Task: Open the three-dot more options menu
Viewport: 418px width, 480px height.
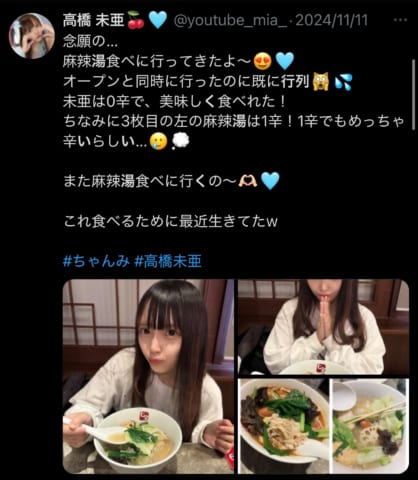Action: [400, 20]
